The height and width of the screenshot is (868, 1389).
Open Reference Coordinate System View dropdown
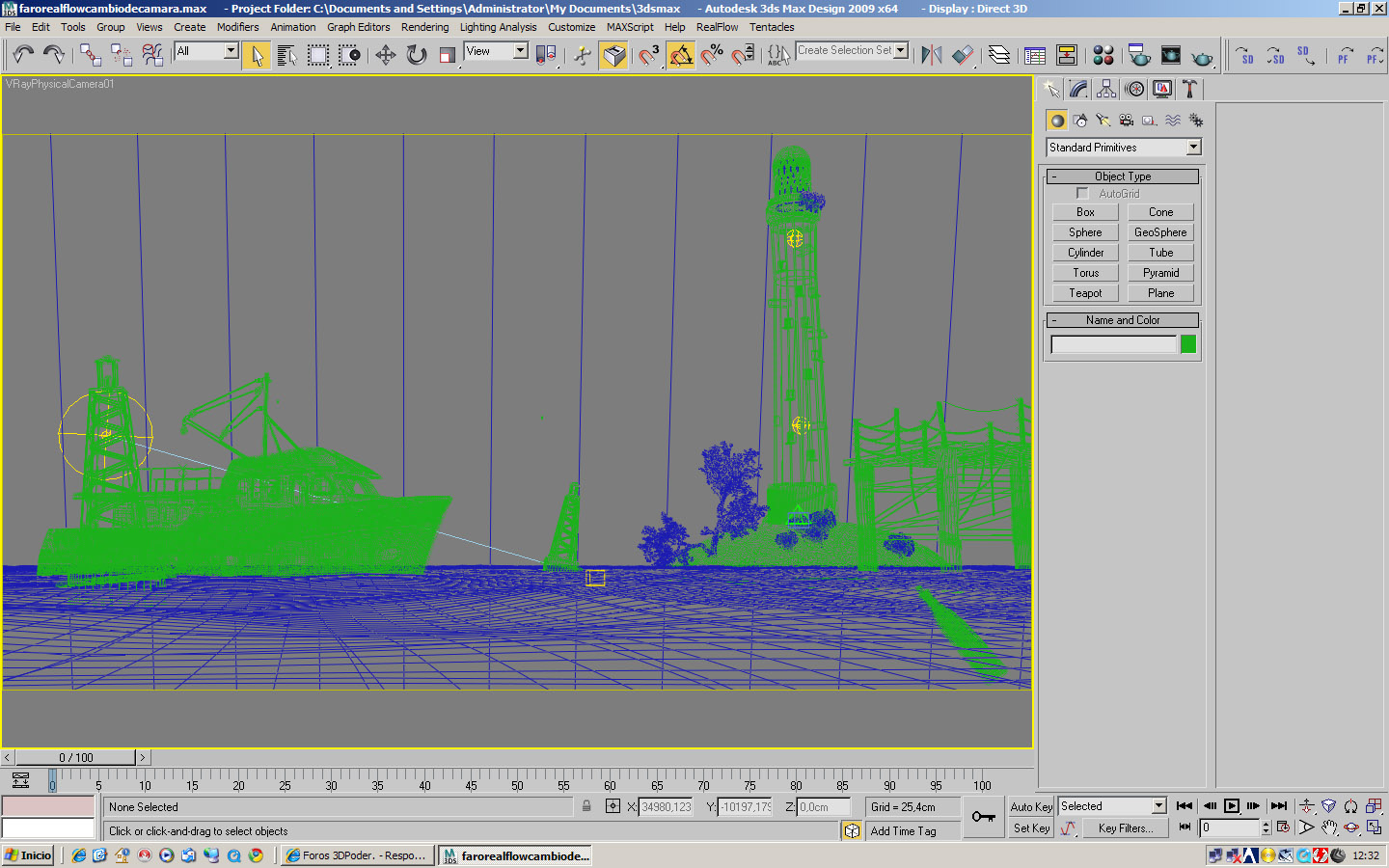(496, 51)
